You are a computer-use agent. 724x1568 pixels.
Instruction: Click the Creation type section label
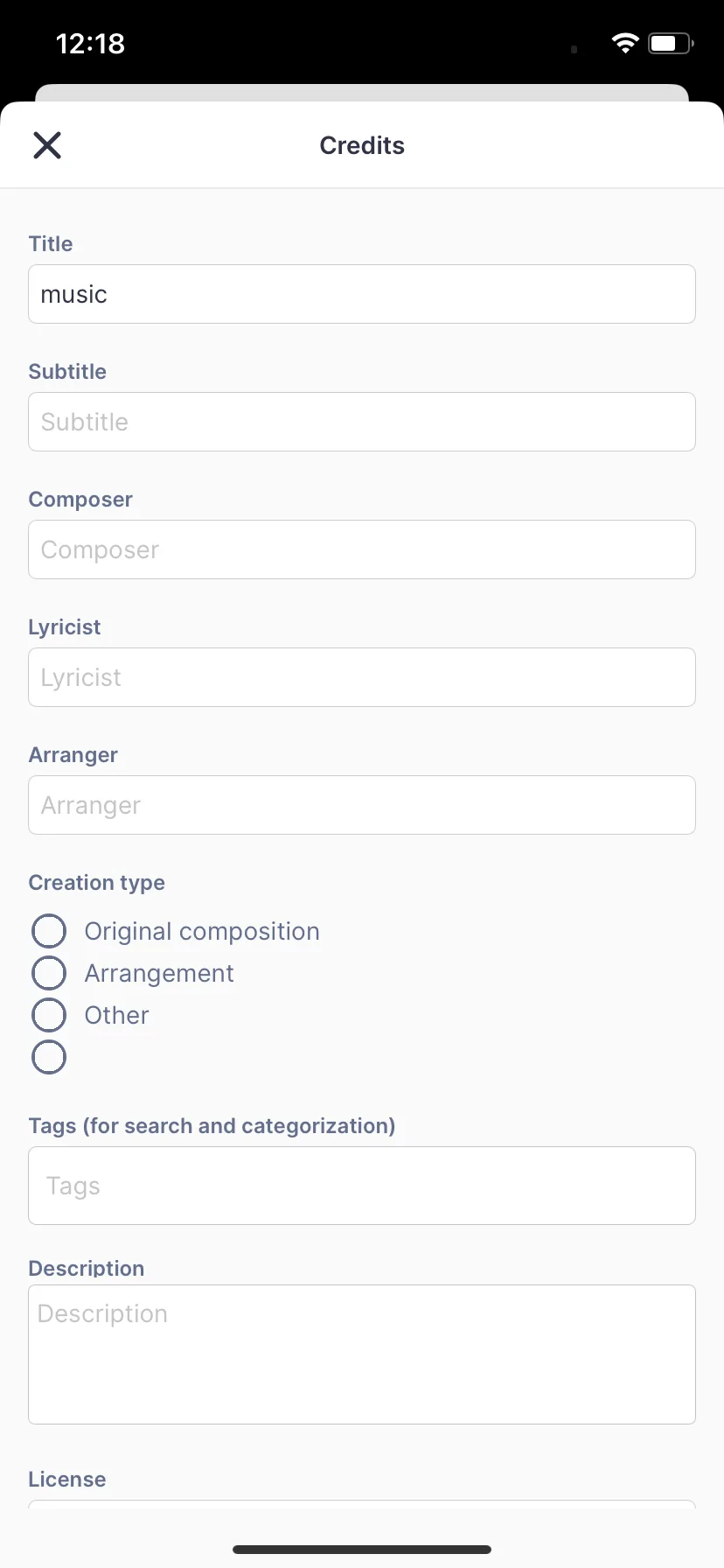pyautogui.click(x=97, y=883)
